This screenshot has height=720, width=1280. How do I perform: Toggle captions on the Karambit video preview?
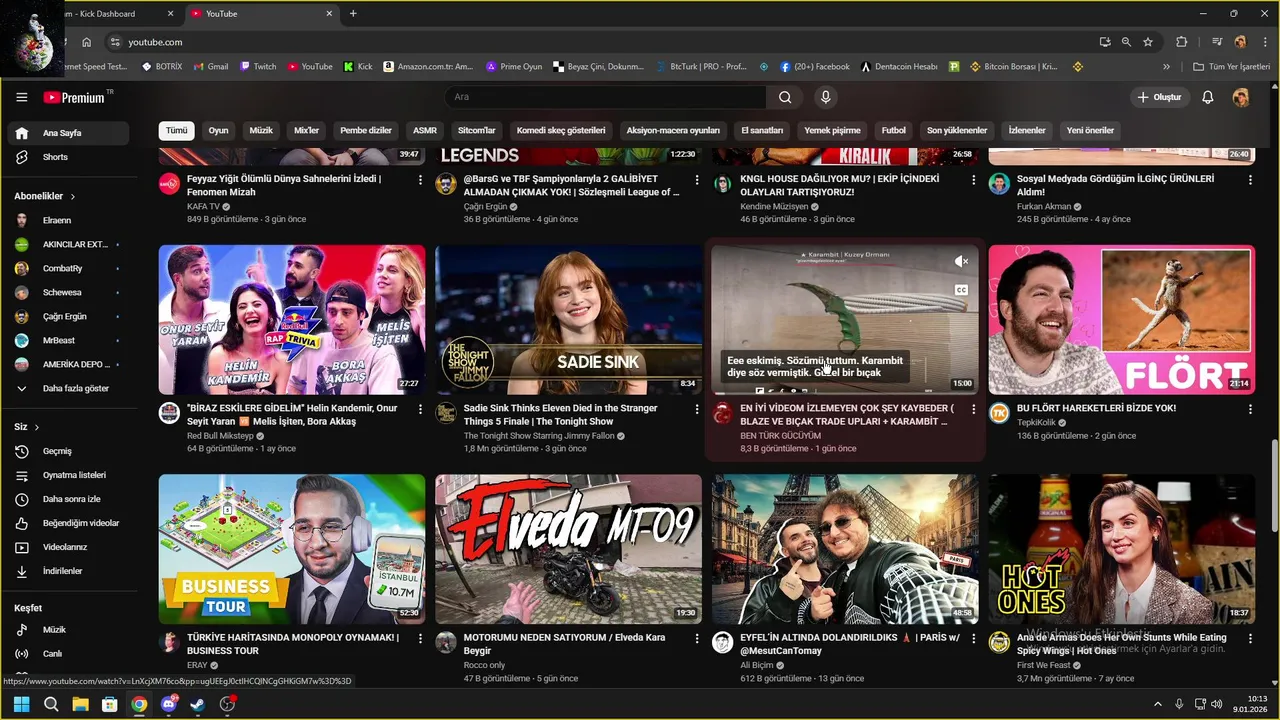pyautogui.click(x=961, y=290)
